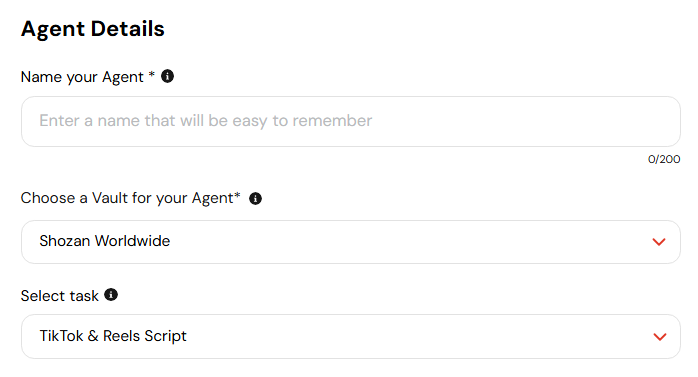Image resolution: width=698 pixels, height=377 pixels.
Task: Click empty space at right end of name field
Action: (579, 122)
